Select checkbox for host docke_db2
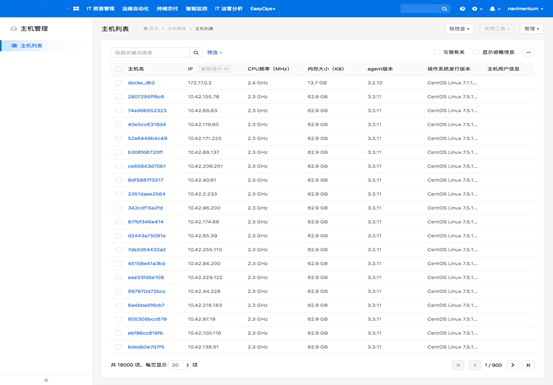The width and height of the screenshot is (553, 385). pyautogui.click(x=119, y=83)
